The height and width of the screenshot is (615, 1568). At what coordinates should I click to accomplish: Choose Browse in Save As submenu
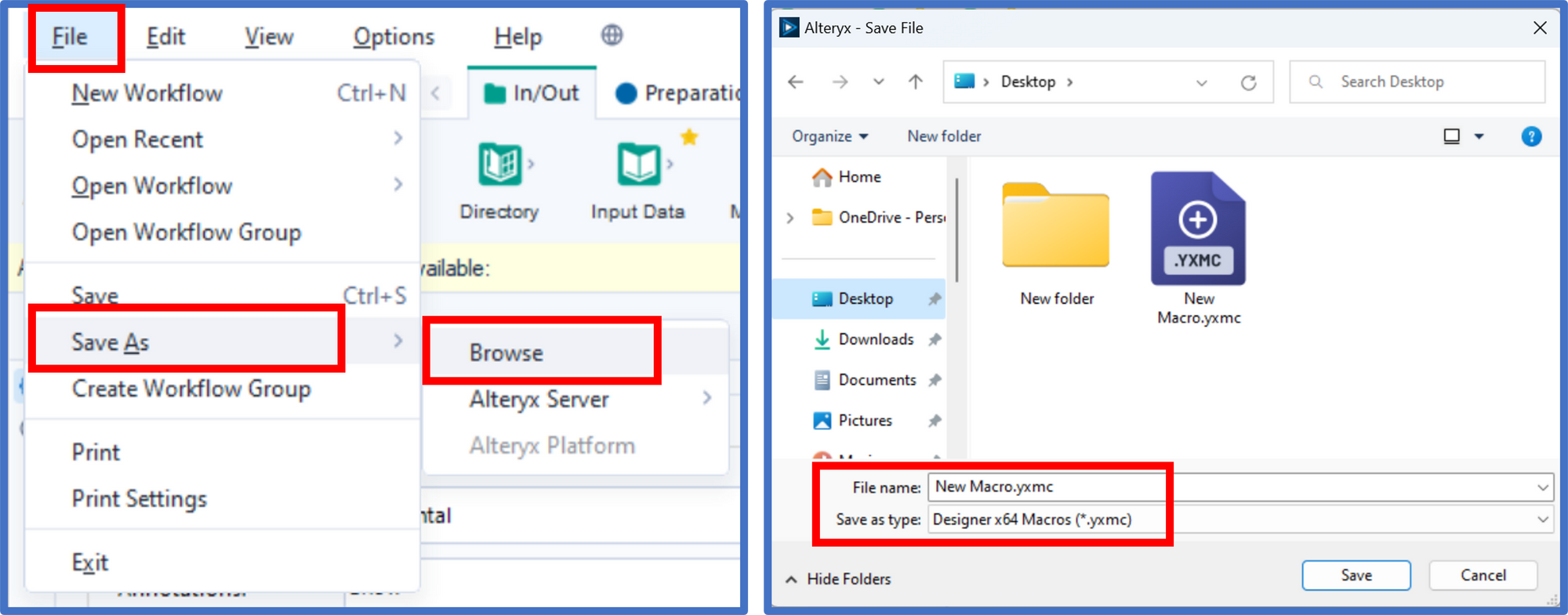576,353
